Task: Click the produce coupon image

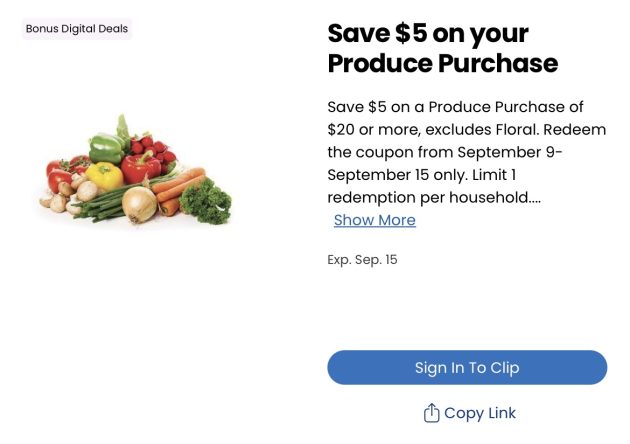Action: coord(136,171)
